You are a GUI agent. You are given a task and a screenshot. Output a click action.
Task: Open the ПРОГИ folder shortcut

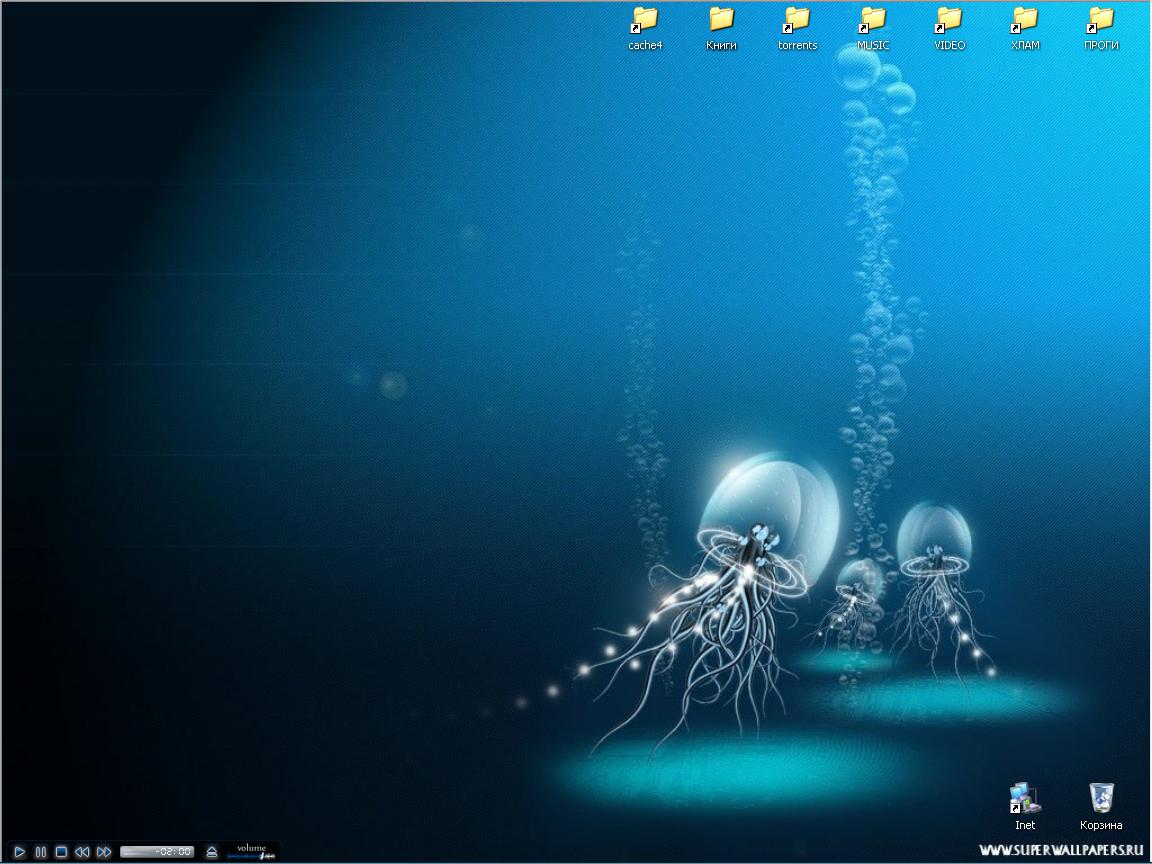coord(1101,20)
